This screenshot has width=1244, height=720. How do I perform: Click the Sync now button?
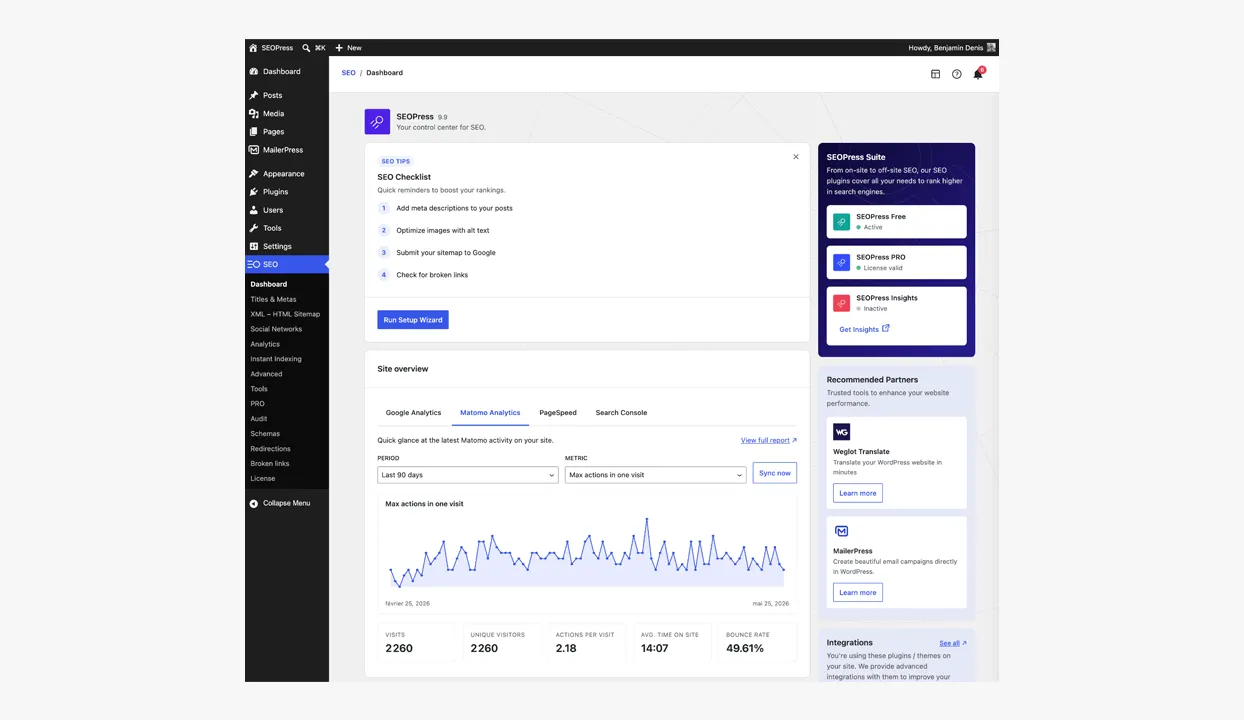(x=775, y=473)
